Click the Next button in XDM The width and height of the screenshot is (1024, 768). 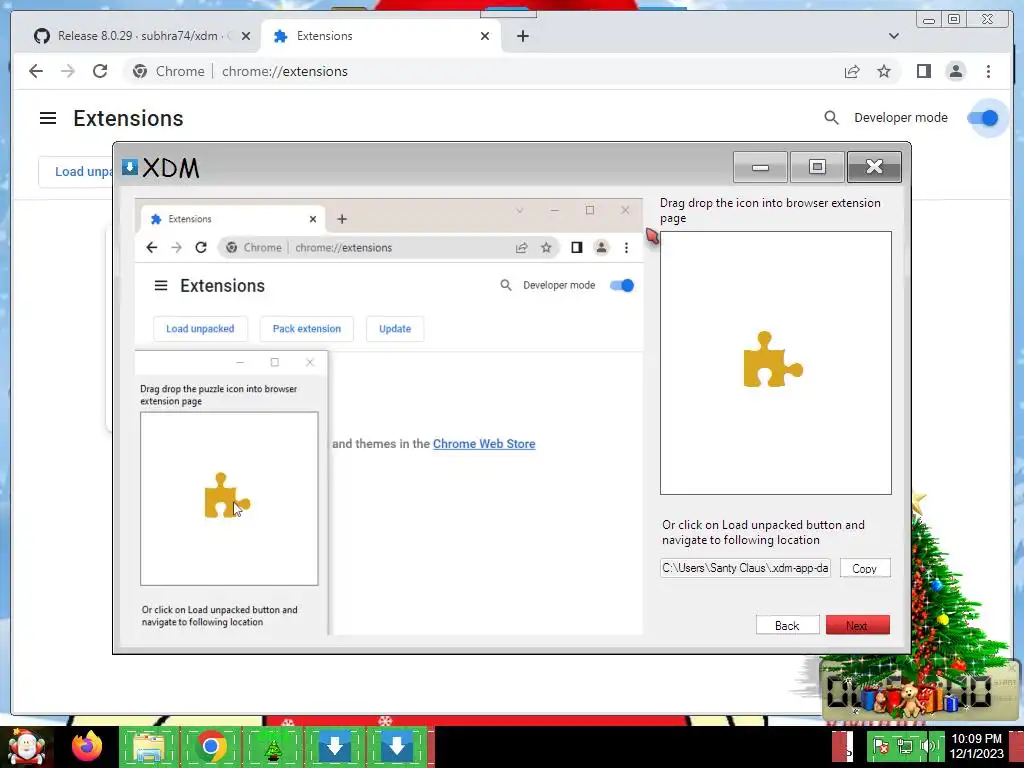pos(857,625)
